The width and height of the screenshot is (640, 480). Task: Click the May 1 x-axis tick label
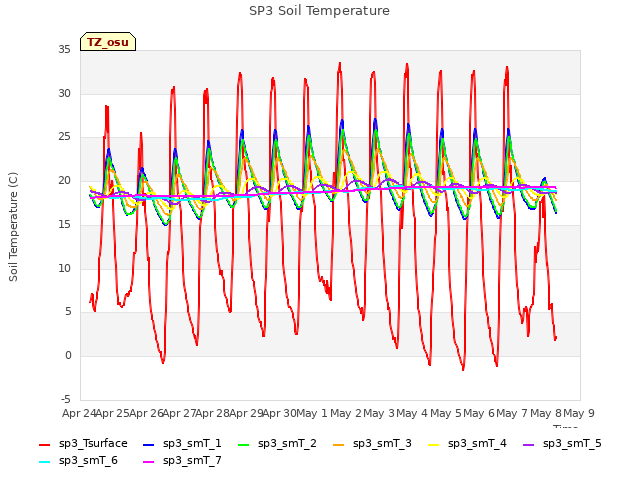pos(312,413)
